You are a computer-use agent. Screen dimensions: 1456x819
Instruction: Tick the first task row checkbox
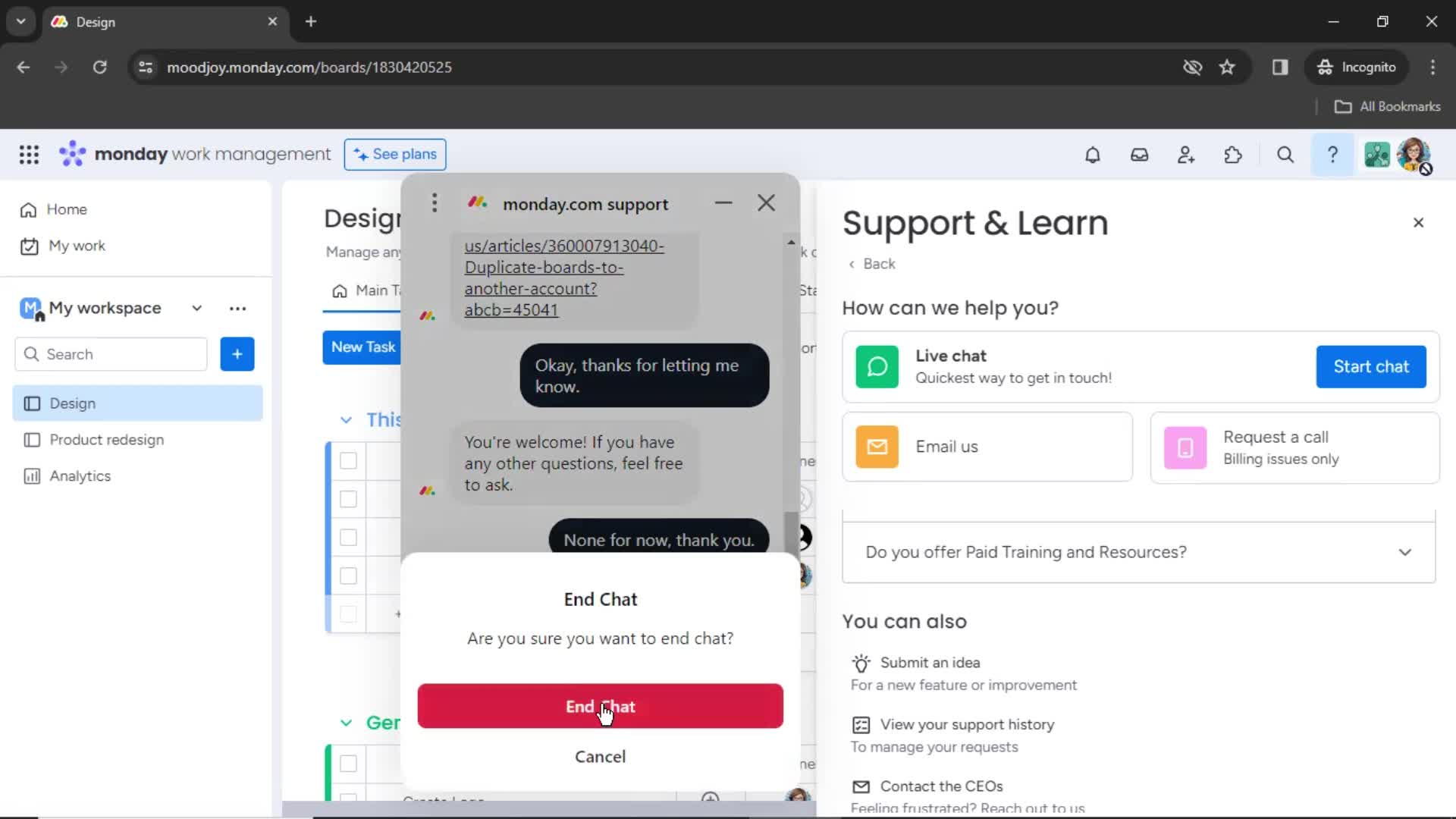(348, 460)
